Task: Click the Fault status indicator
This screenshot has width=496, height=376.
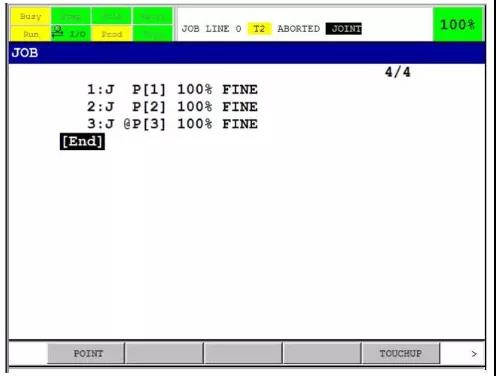Action: coord(153,16)
